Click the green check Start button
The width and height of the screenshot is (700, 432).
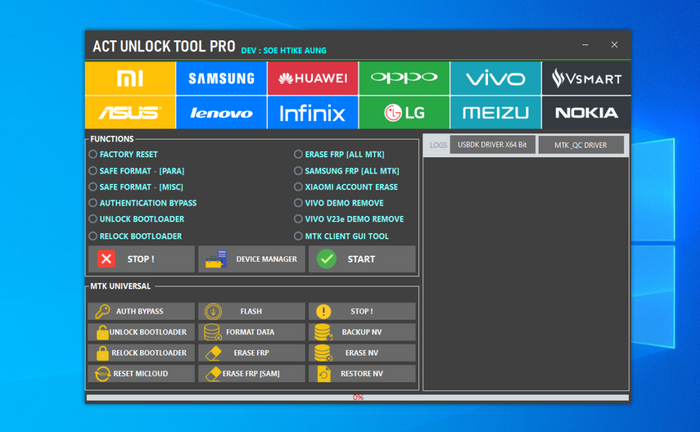[362, 259]
